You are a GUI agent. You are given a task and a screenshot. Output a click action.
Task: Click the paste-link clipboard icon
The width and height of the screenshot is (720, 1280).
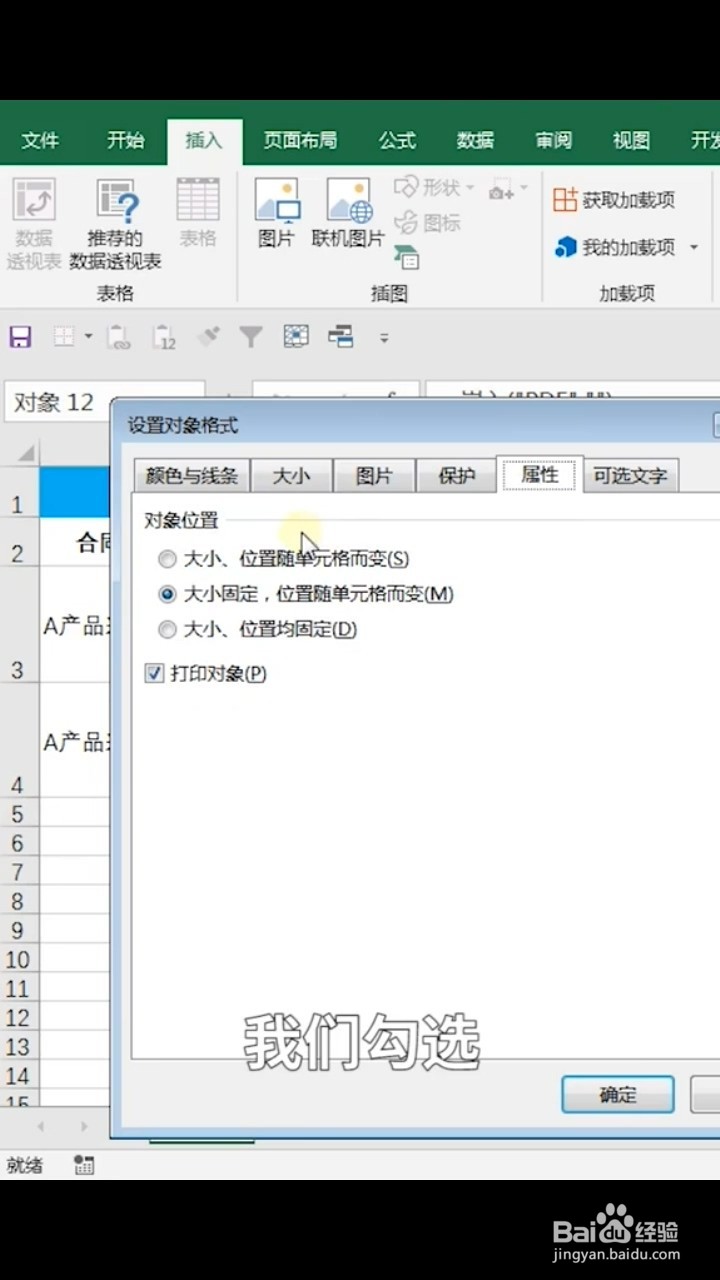(x=119, y=338)
